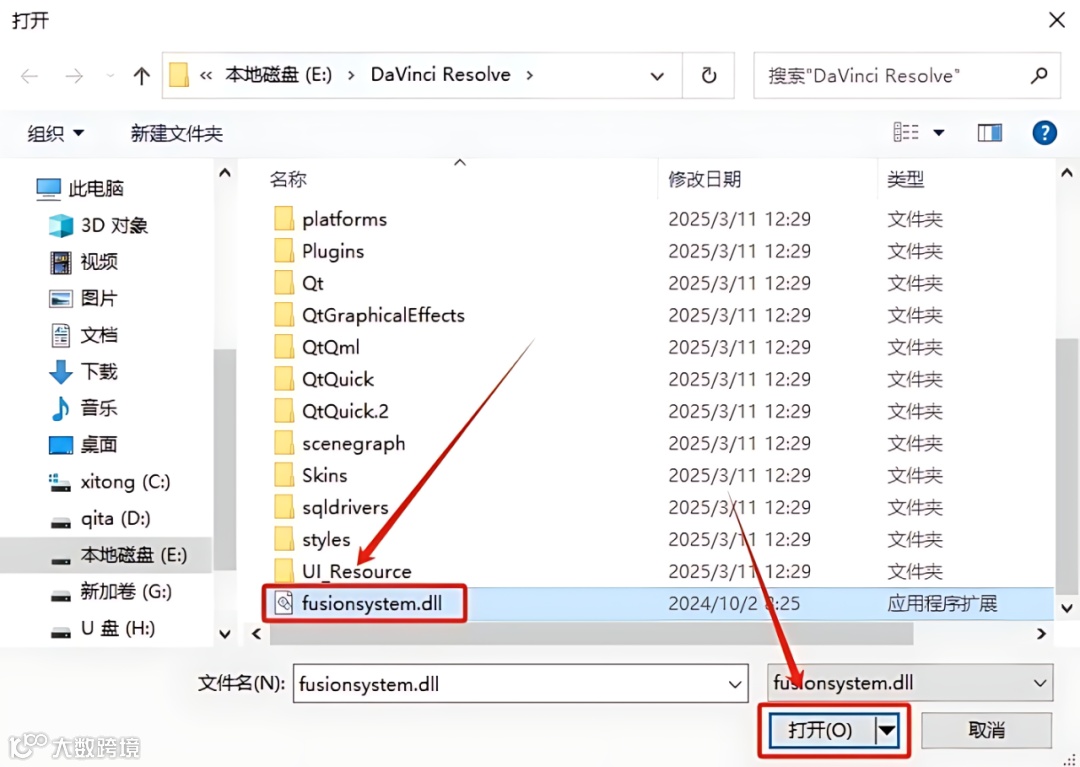This screenshot has height=767, width=1080.
Task: Select the QtQml folder
Action: (331, 347)
